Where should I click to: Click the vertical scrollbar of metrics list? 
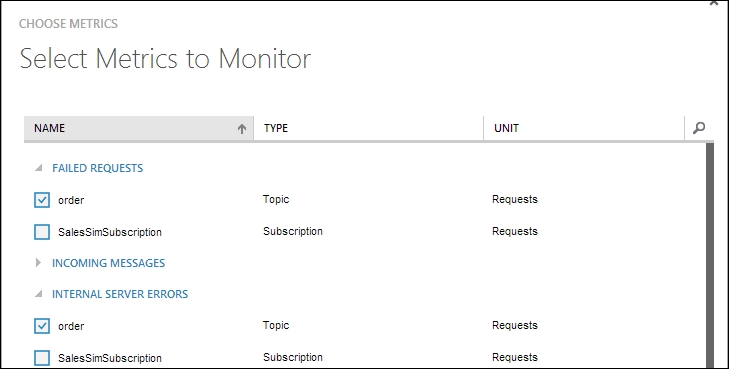(709, 255)
